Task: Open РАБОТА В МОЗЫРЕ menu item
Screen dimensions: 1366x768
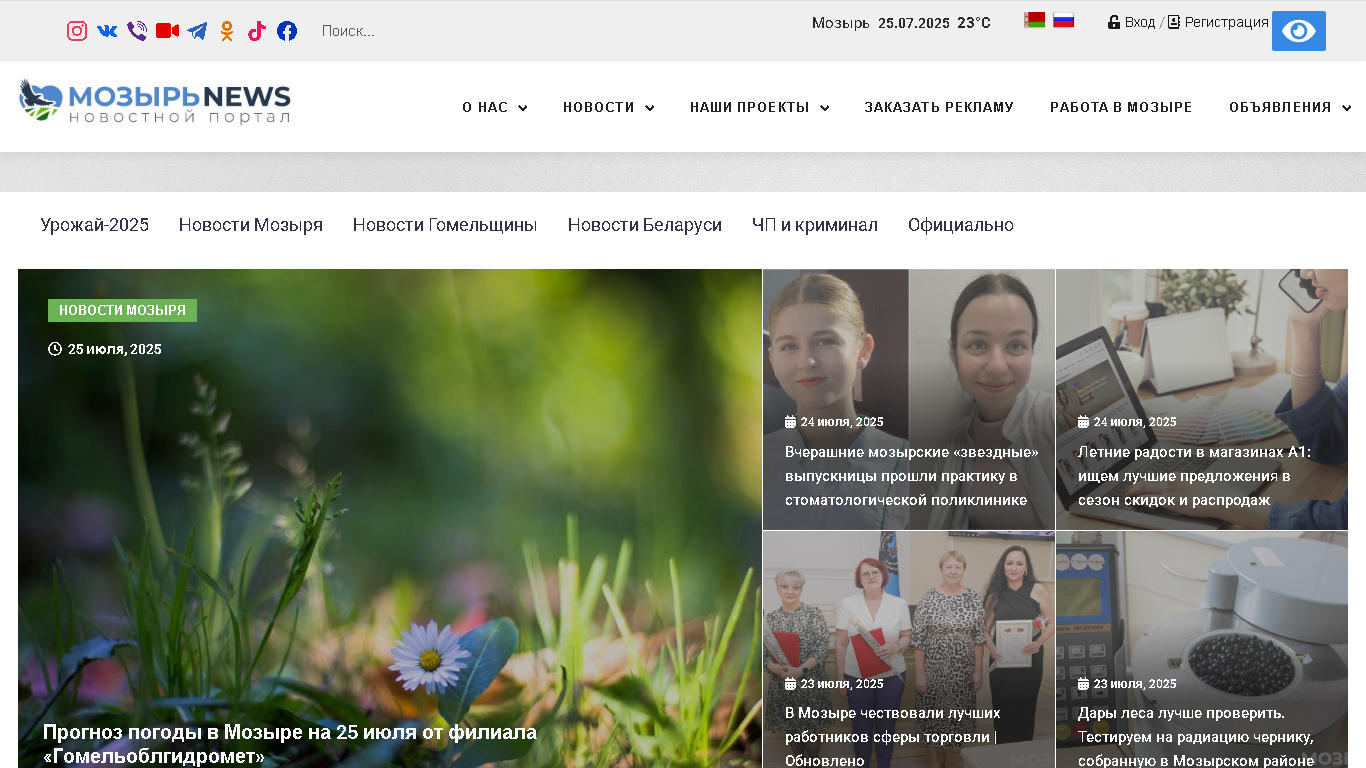Action: tap(1121, 107)
